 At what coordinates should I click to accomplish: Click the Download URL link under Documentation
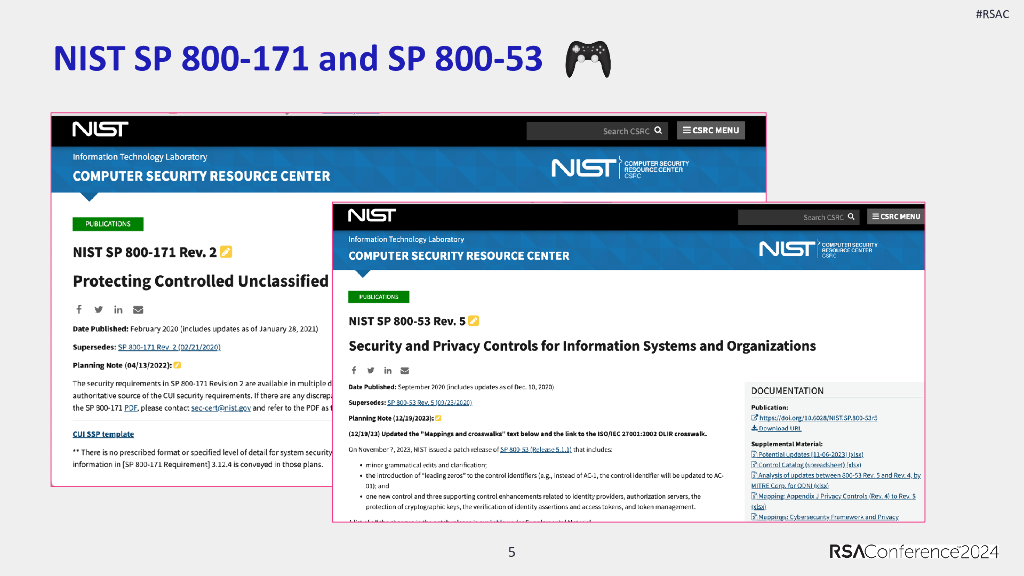pyautogui.click(x=780, y=428)
